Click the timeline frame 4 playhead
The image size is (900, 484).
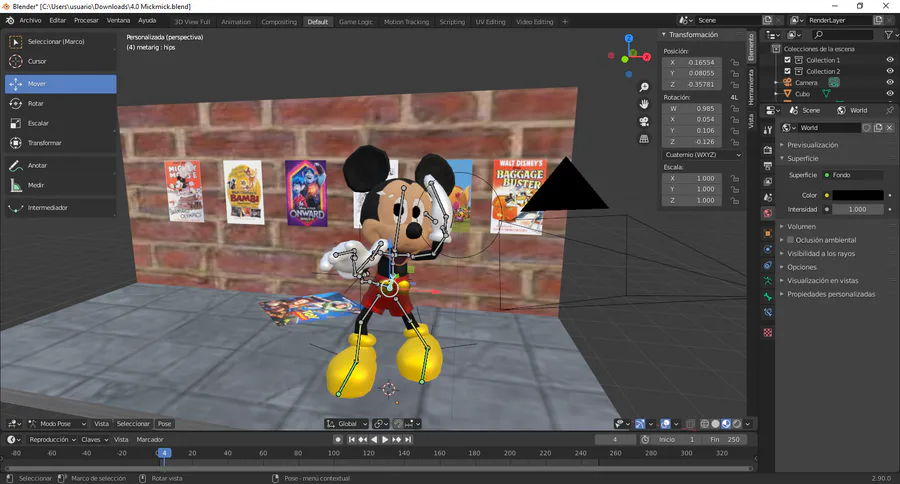tap(164, 453)
